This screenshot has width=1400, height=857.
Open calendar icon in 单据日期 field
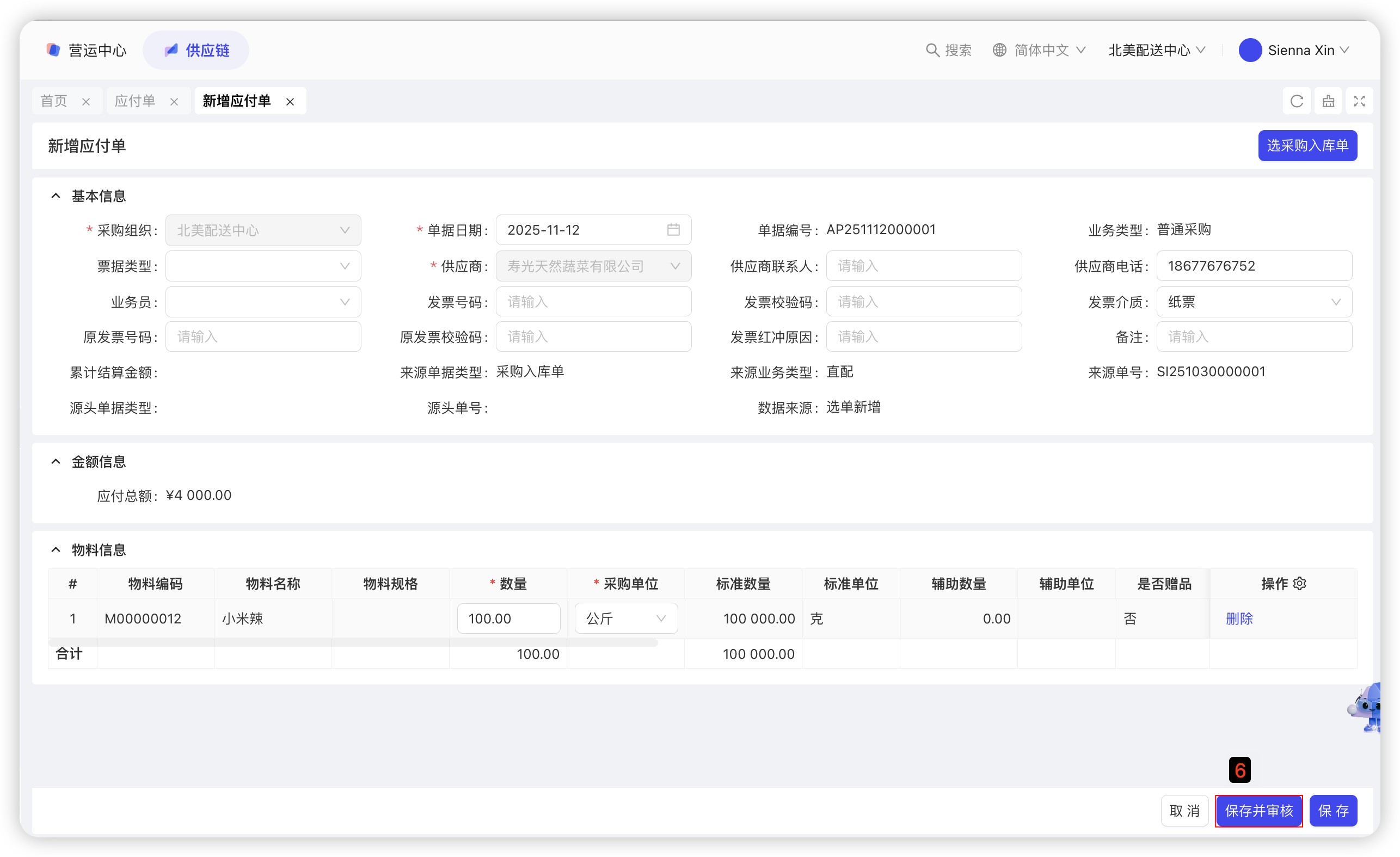673,230
